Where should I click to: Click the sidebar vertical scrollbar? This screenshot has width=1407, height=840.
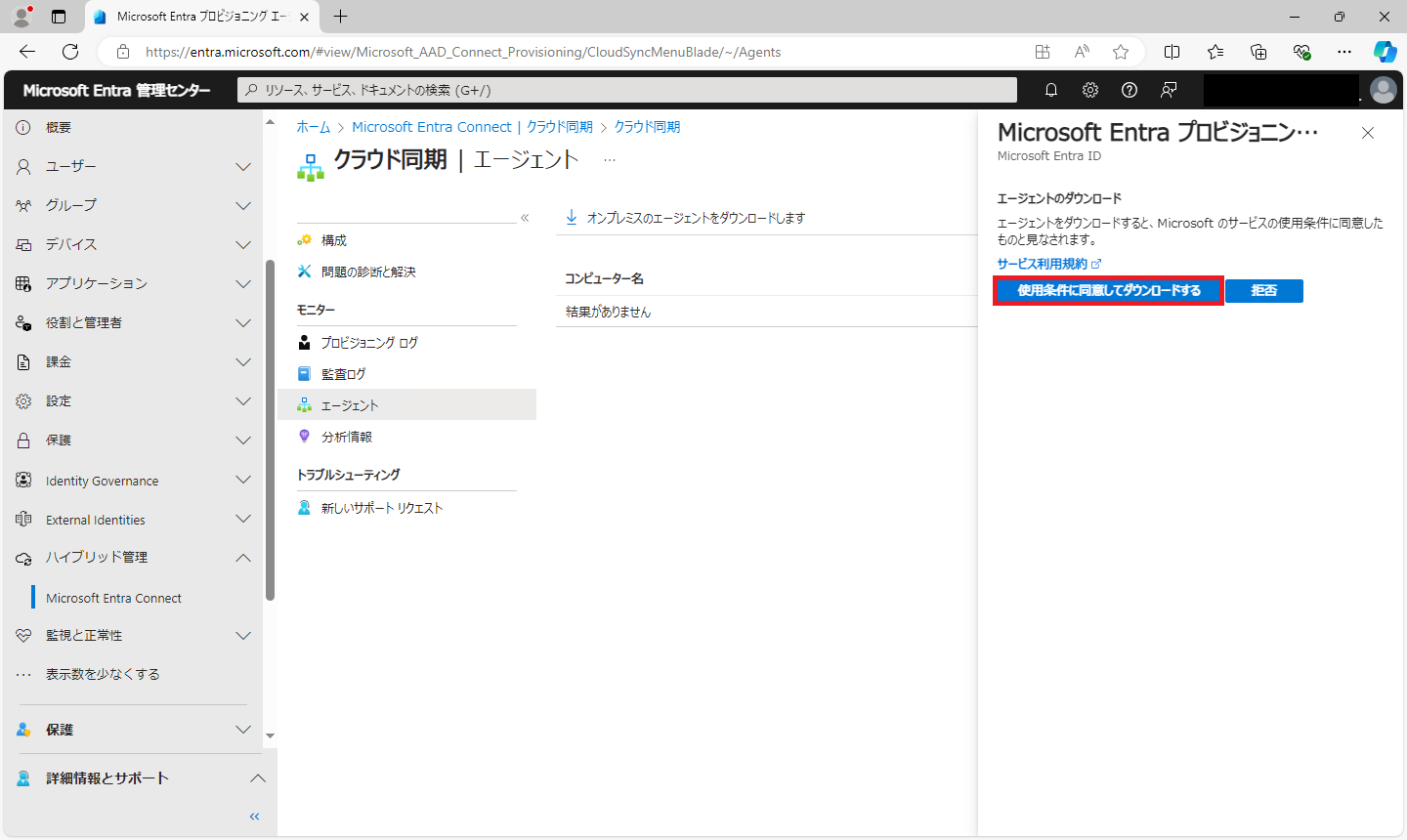pos(270,430)
